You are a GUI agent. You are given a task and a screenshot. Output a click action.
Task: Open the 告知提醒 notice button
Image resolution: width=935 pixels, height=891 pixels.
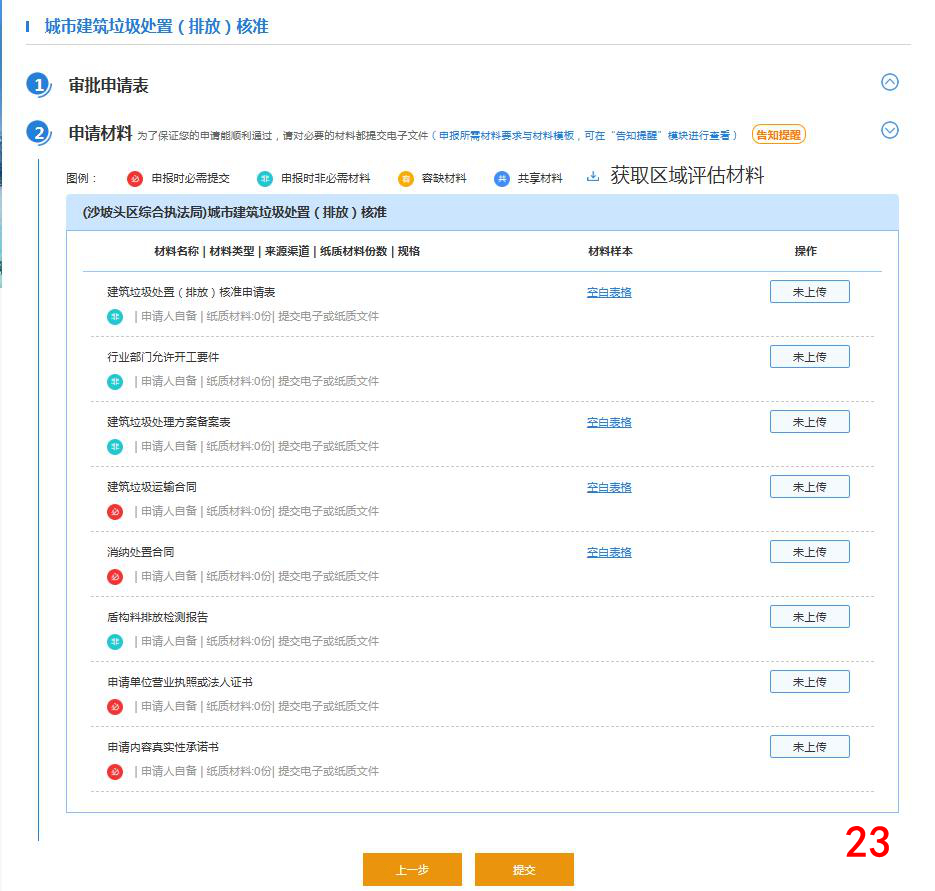click(778, 135)
